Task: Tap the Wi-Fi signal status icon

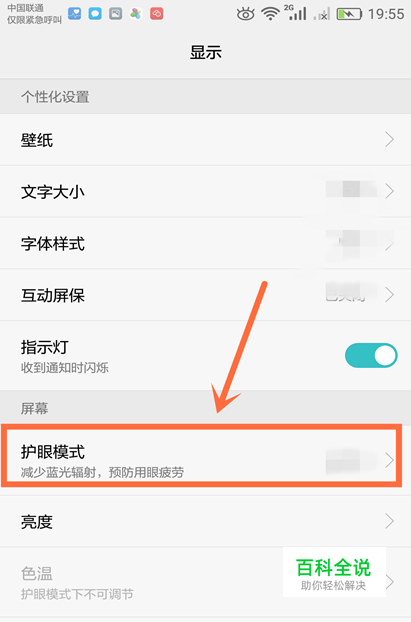Action: [270, 14]
